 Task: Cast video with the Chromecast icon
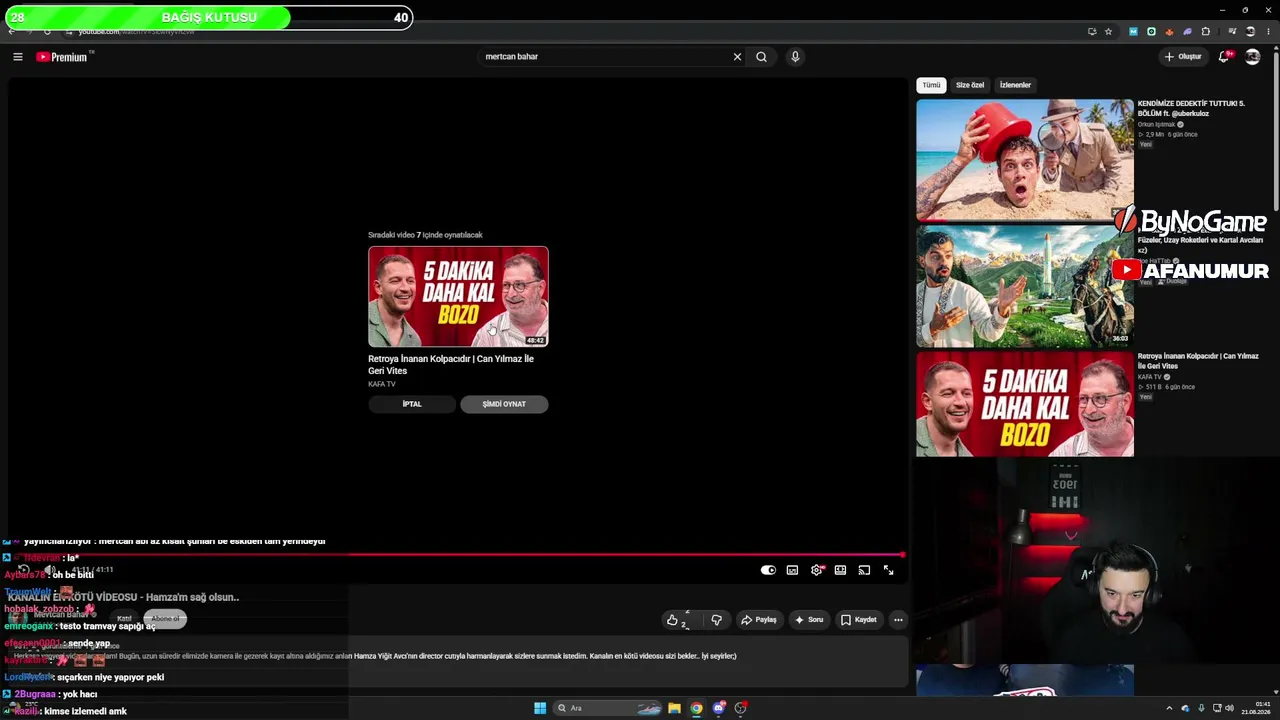(864, 570)
